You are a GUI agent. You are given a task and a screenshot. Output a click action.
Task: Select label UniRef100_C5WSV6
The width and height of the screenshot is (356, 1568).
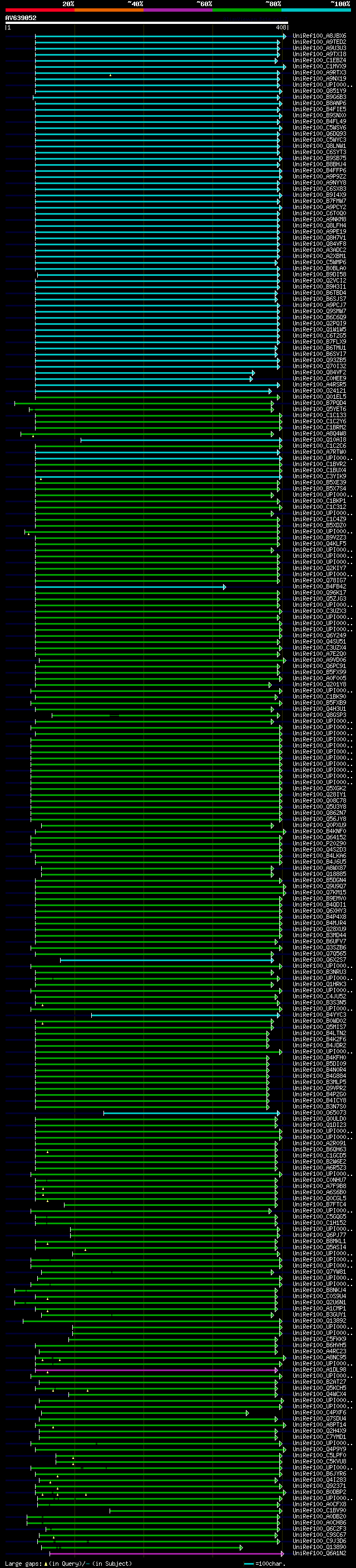(319, 128)
